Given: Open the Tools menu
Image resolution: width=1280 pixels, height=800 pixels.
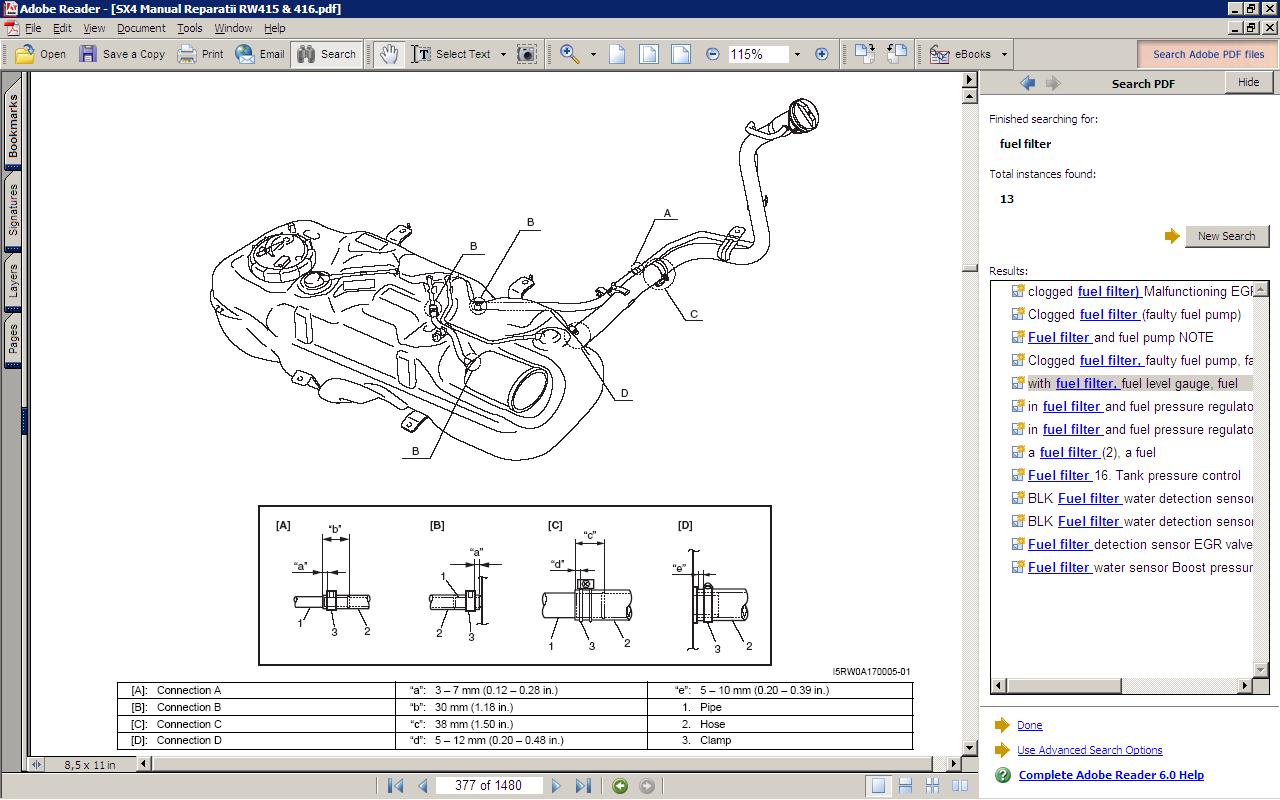Looking at the screenshot, I should click(x=190, y=28).
